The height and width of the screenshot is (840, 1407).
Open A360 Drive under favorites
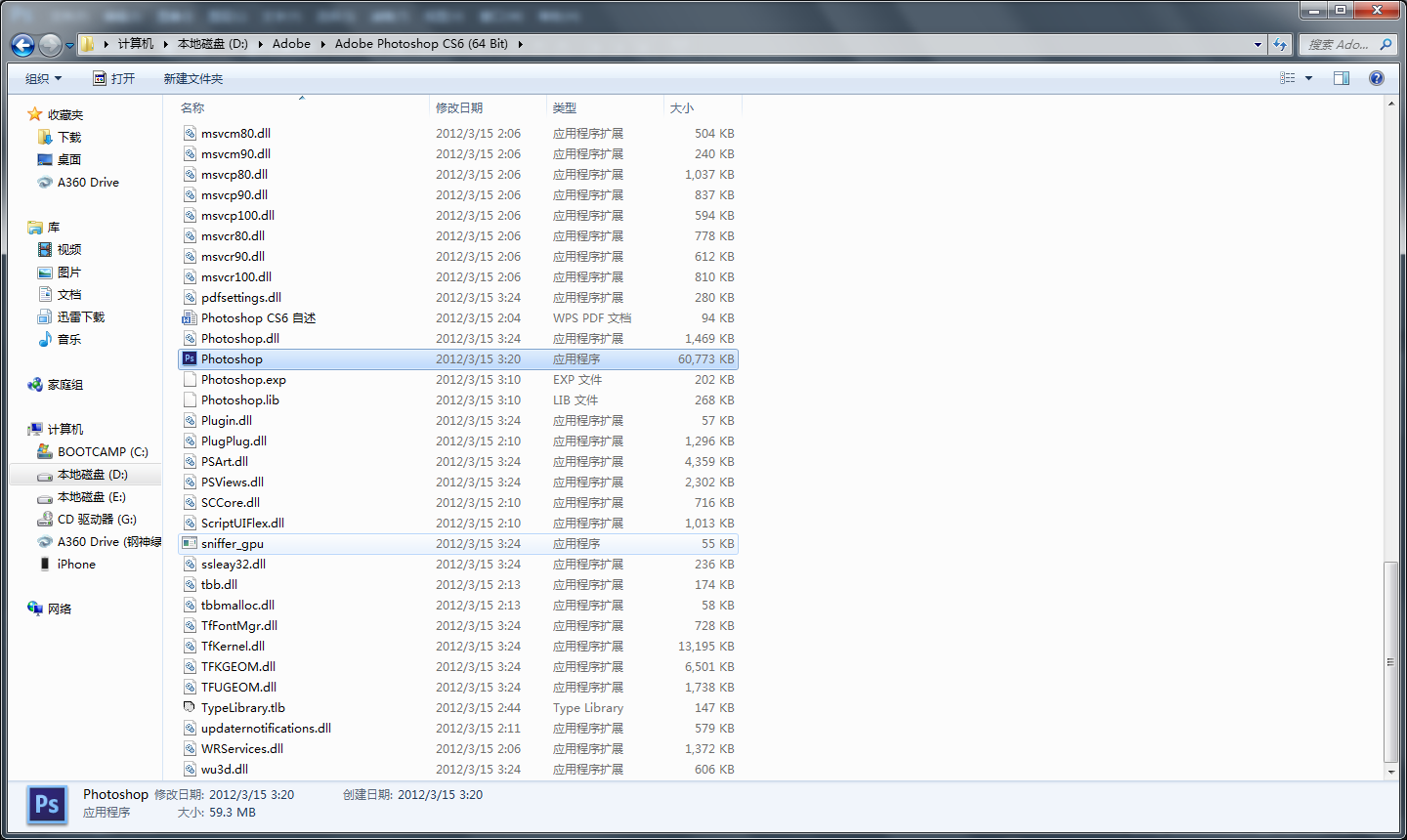click(78, 182)
